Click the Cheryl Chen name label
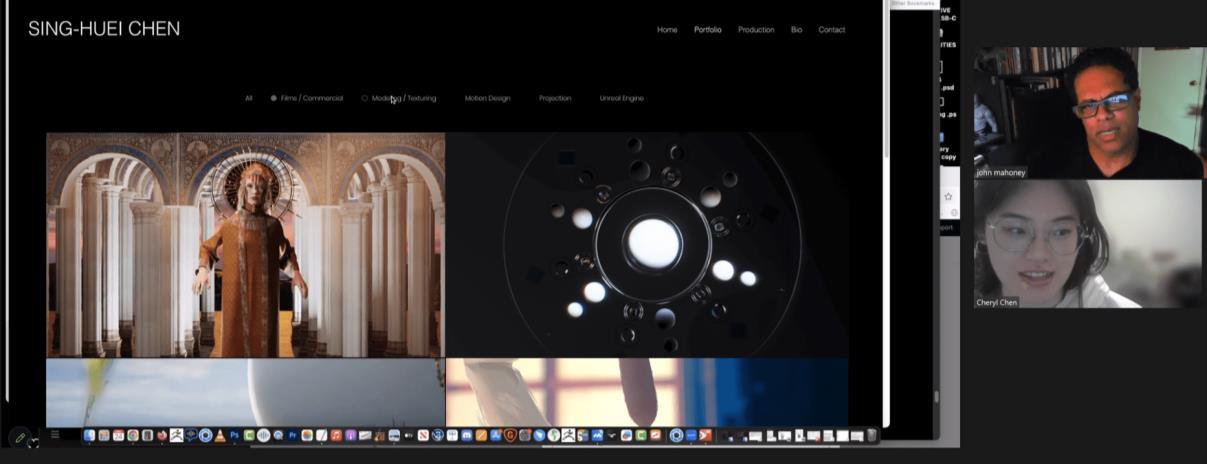Screen dimensions: 1207x464 click(x=998, y=302)
